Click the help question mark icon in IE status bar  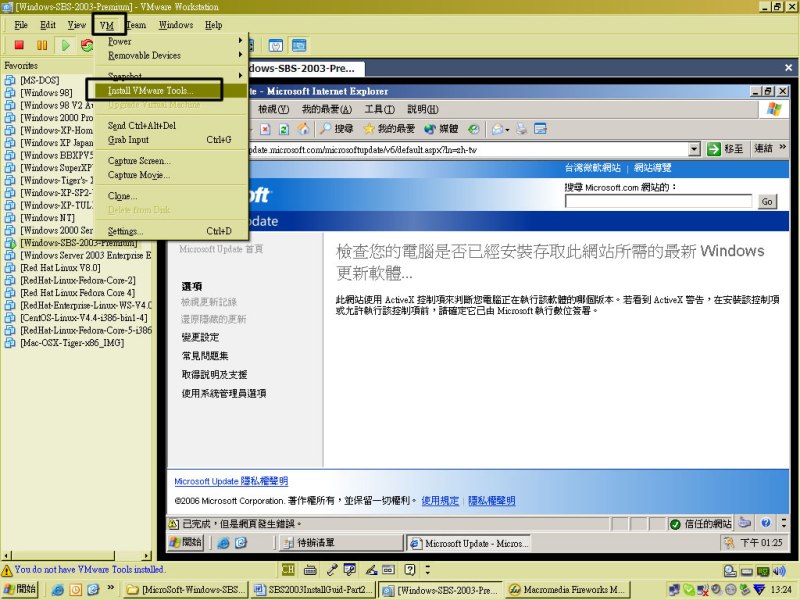(766, 523)
